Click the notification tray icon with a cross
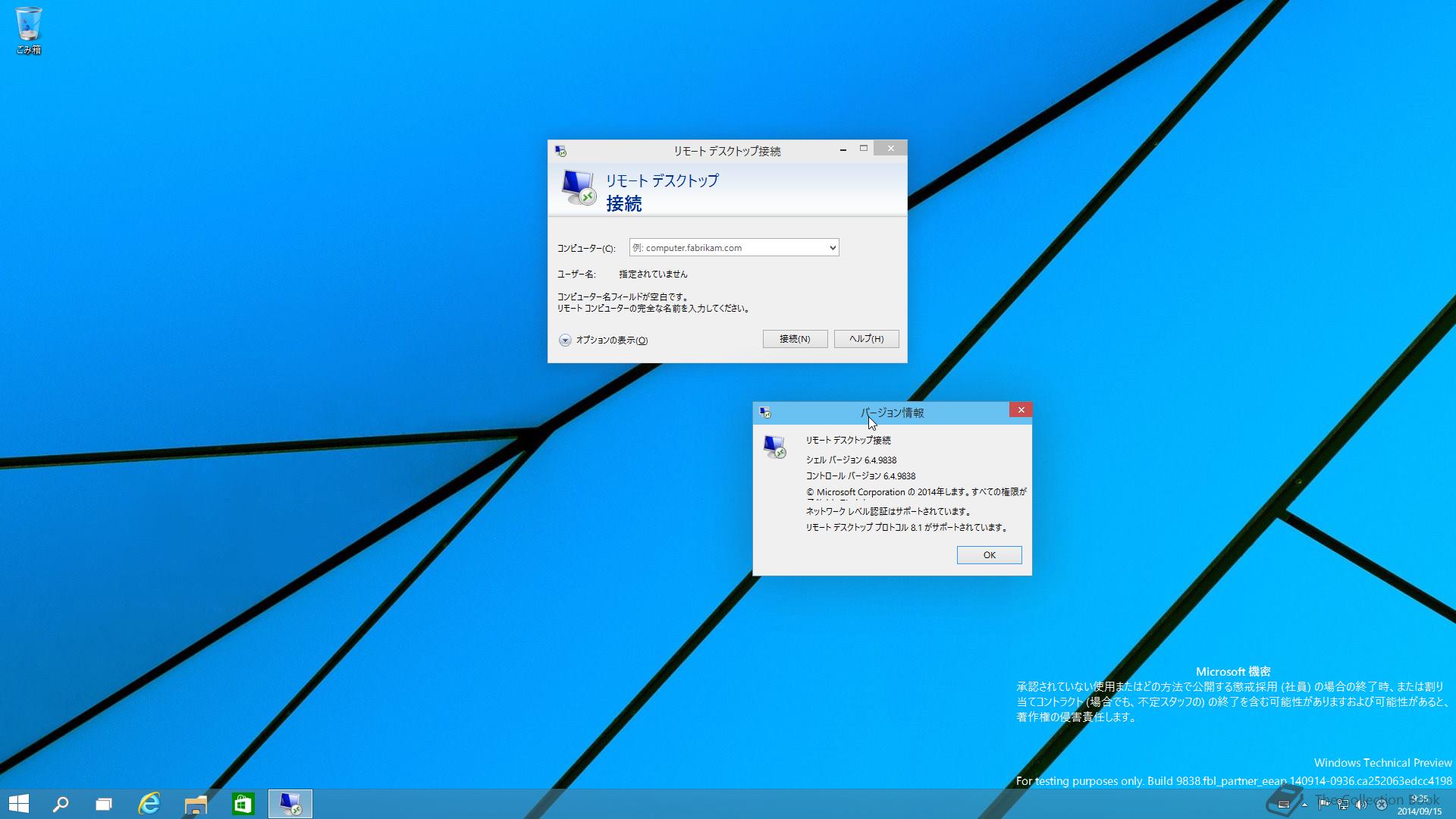 point(1381,805)
